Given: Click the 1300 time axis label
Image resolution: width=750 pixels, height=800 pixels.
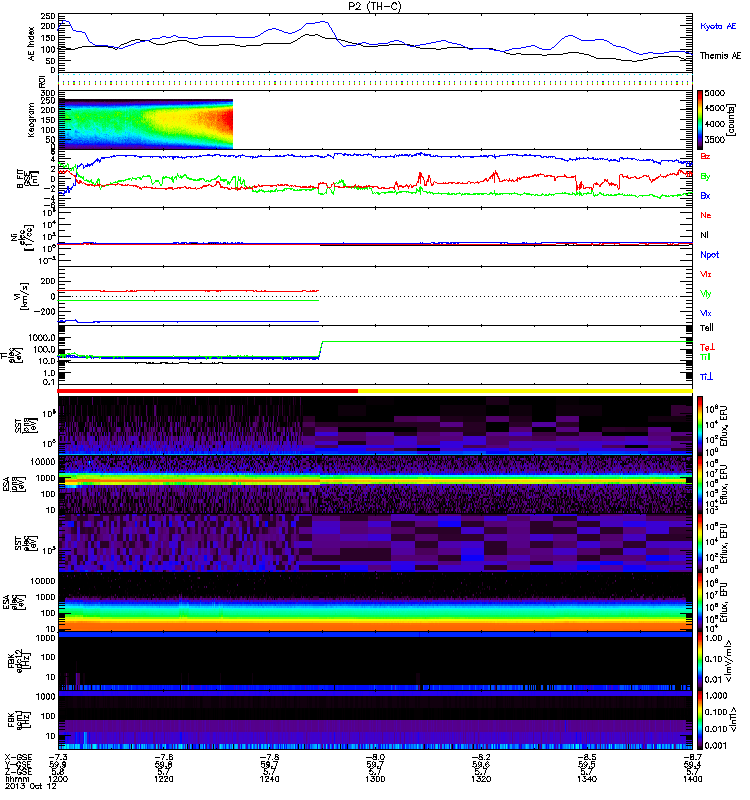Looking at the screenshot, I should (375, 779).
